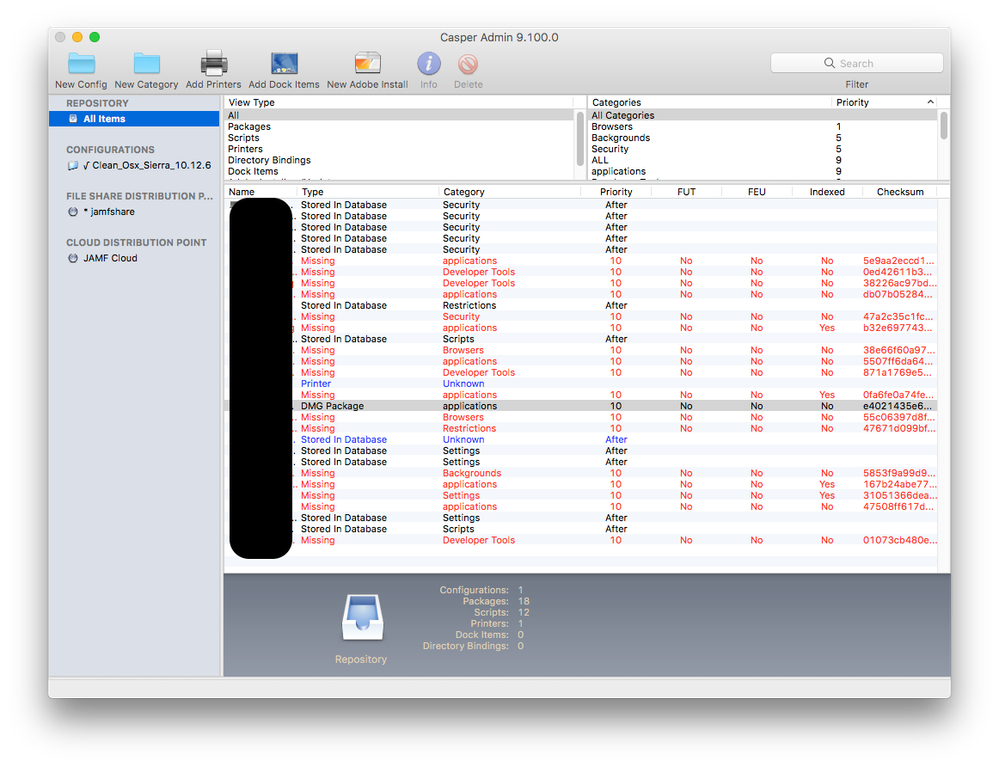Sort the table by the Type column header

coord(368,192)
